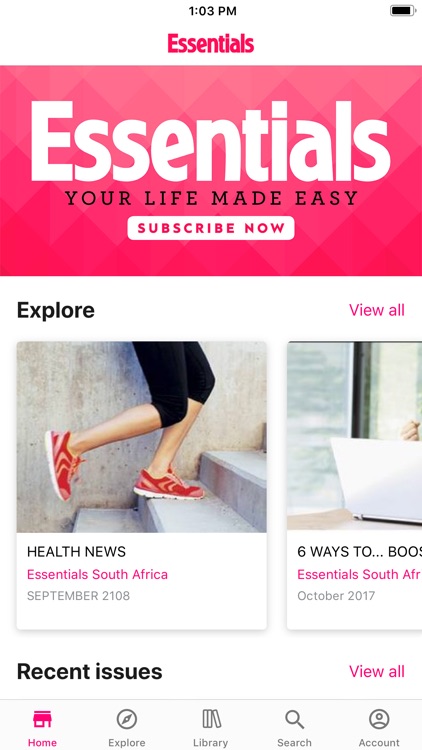This screenshot has height=750, width=422.
Task: Tap the Essentials pink promo banner
Action: (211, 171)
